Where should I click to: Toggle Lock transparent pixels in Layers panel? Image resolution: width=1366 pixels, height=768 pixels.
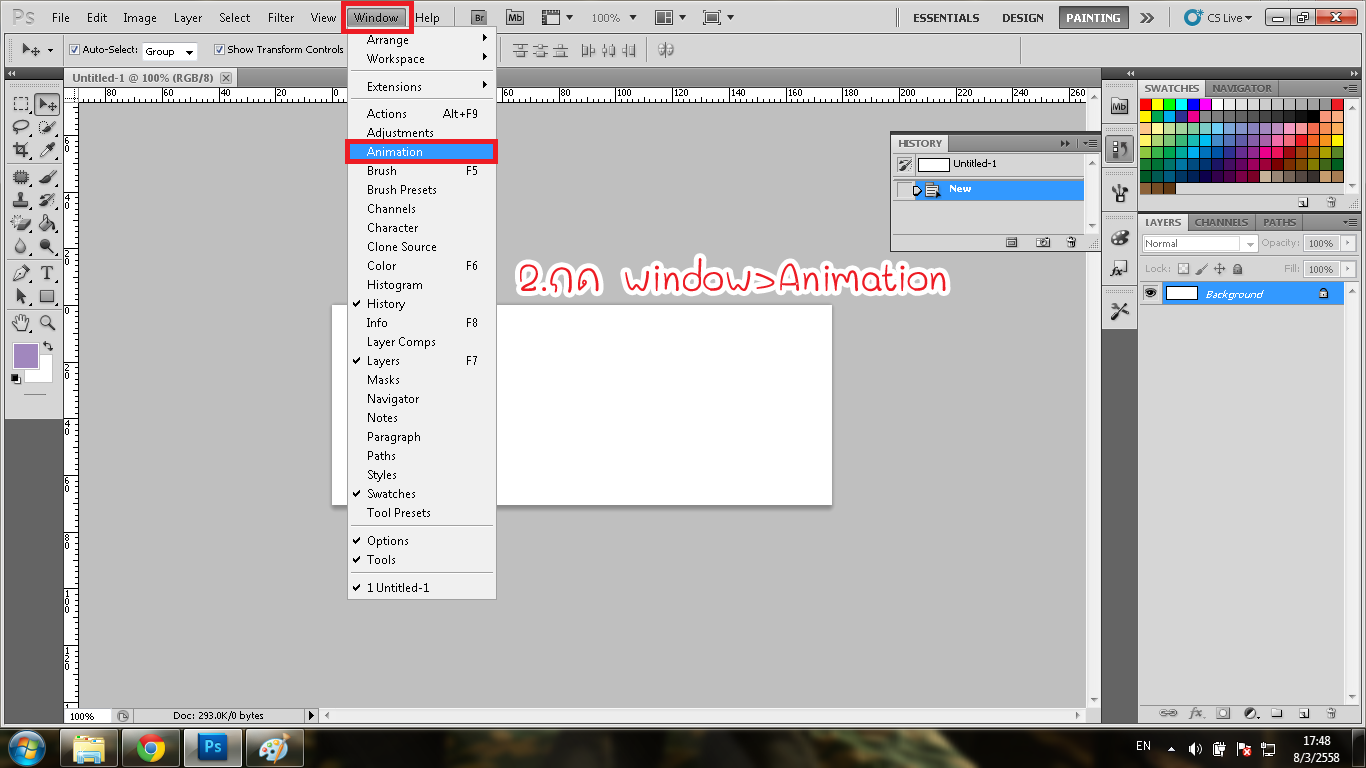point(1183,269)
